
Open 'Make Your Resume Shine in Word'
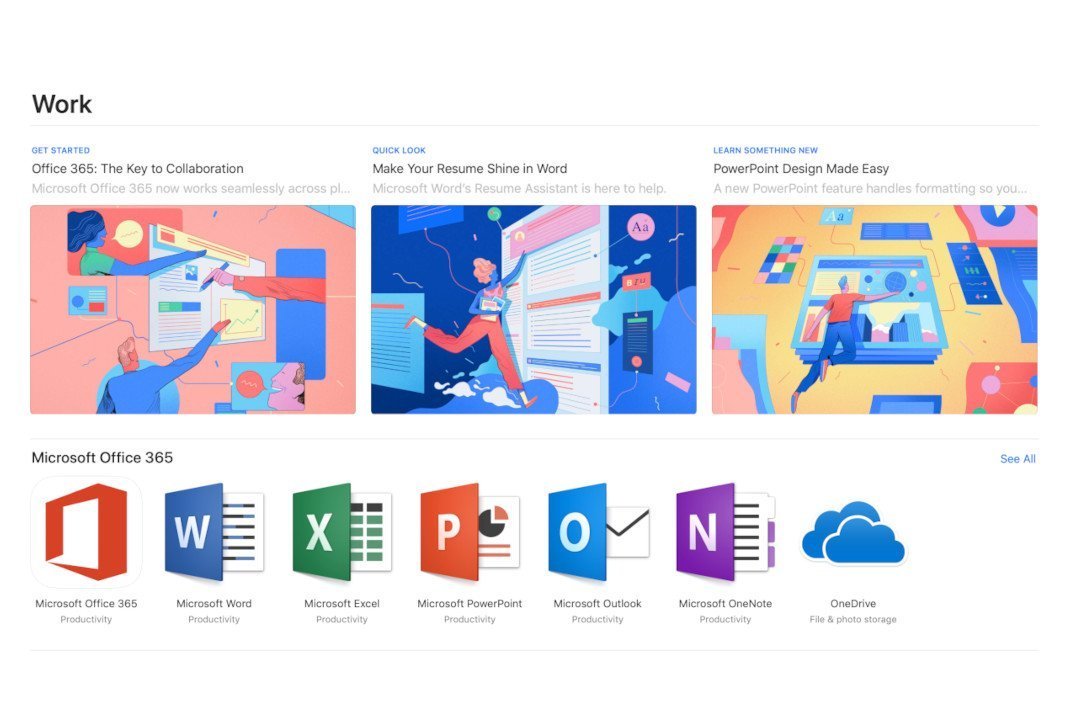click(x=469, y=168)
